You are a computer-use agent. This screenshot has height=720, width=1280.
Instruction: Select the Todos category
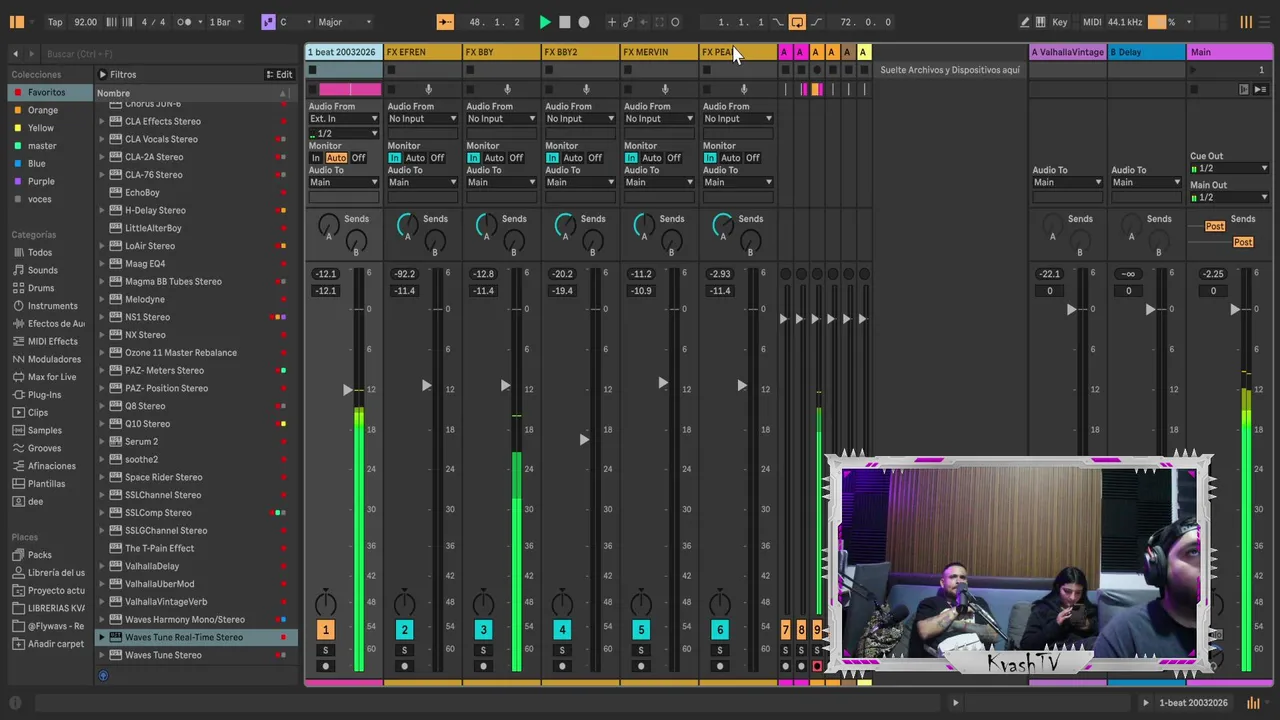[40, 253]
